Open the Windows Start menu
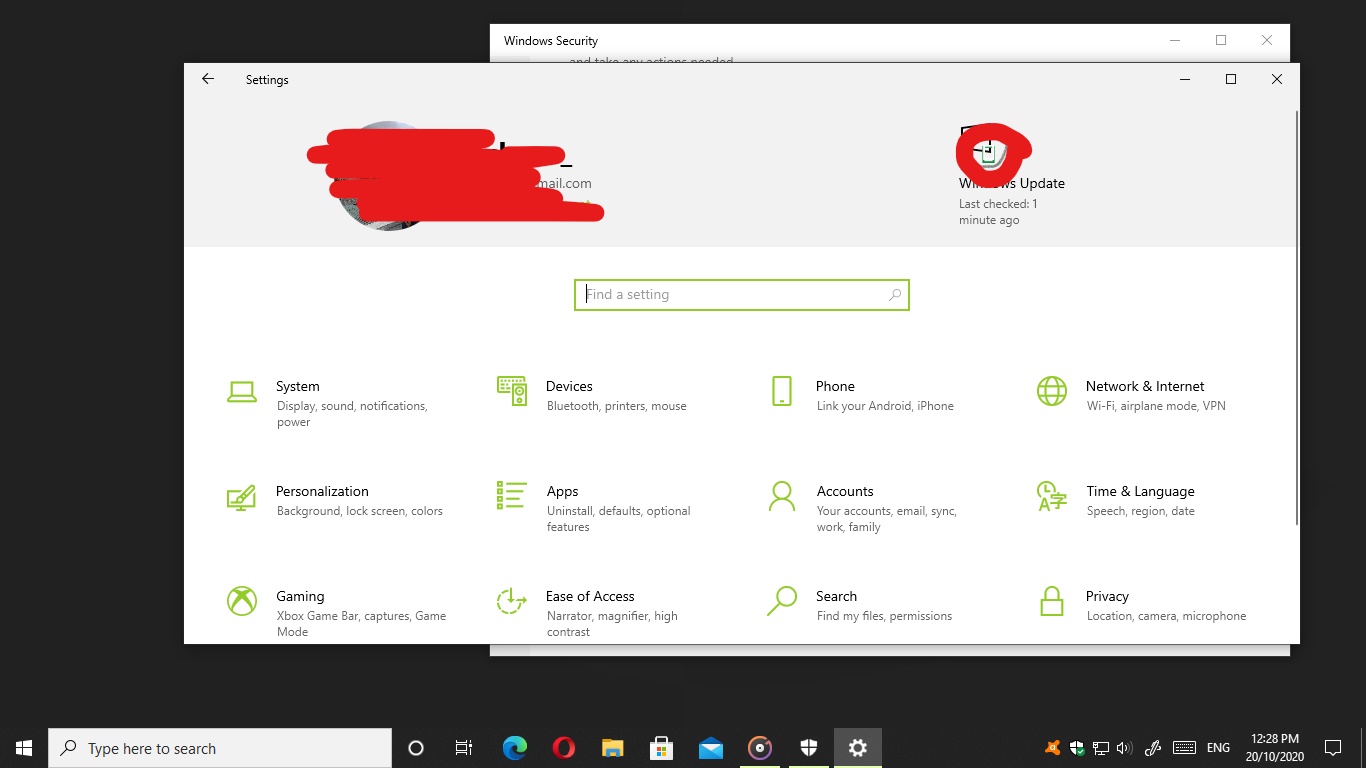 (x=24, y=748)
